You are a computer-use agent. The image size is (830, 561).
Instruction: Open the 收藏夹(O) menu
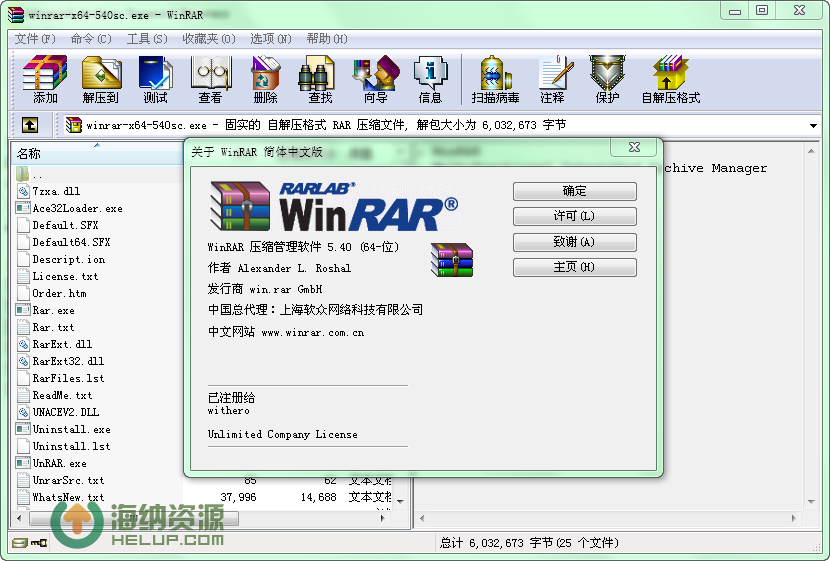209,39
